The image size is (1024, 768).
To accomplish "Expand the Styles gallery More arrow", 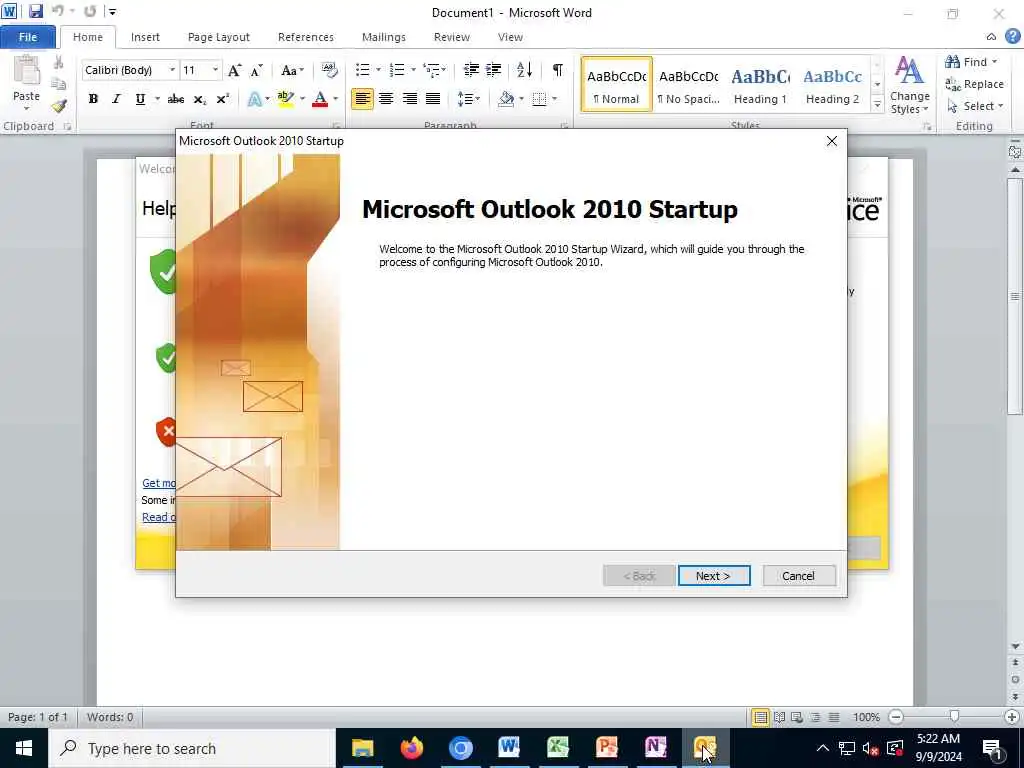I will [x=878, y=104].
